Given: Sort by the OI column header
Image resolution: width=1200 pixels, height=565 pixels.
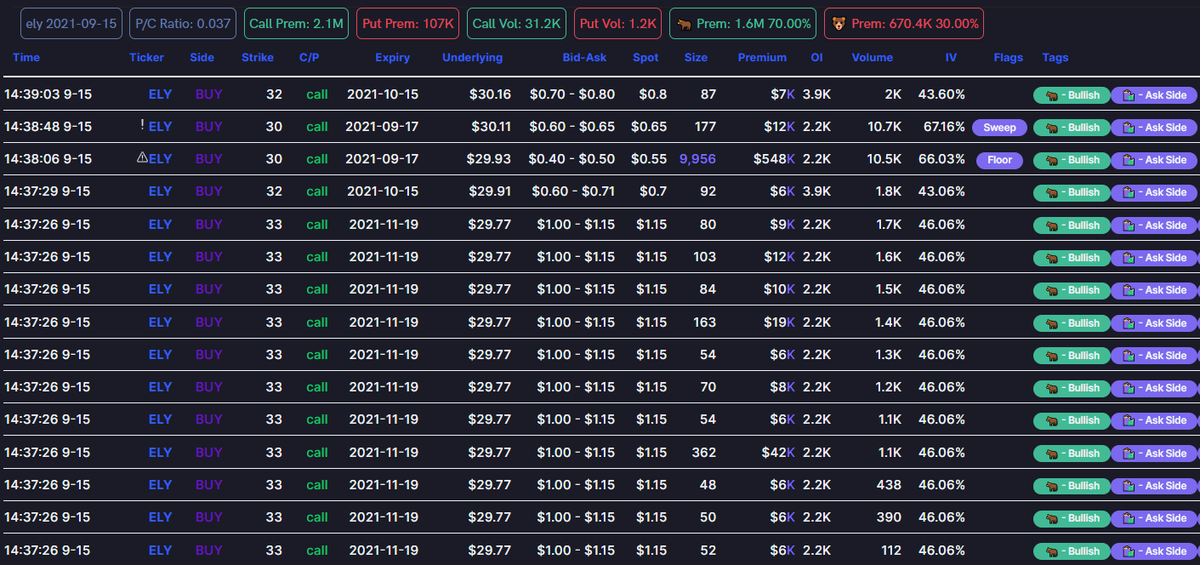Looking at the screenshot, I should (817, 58).
